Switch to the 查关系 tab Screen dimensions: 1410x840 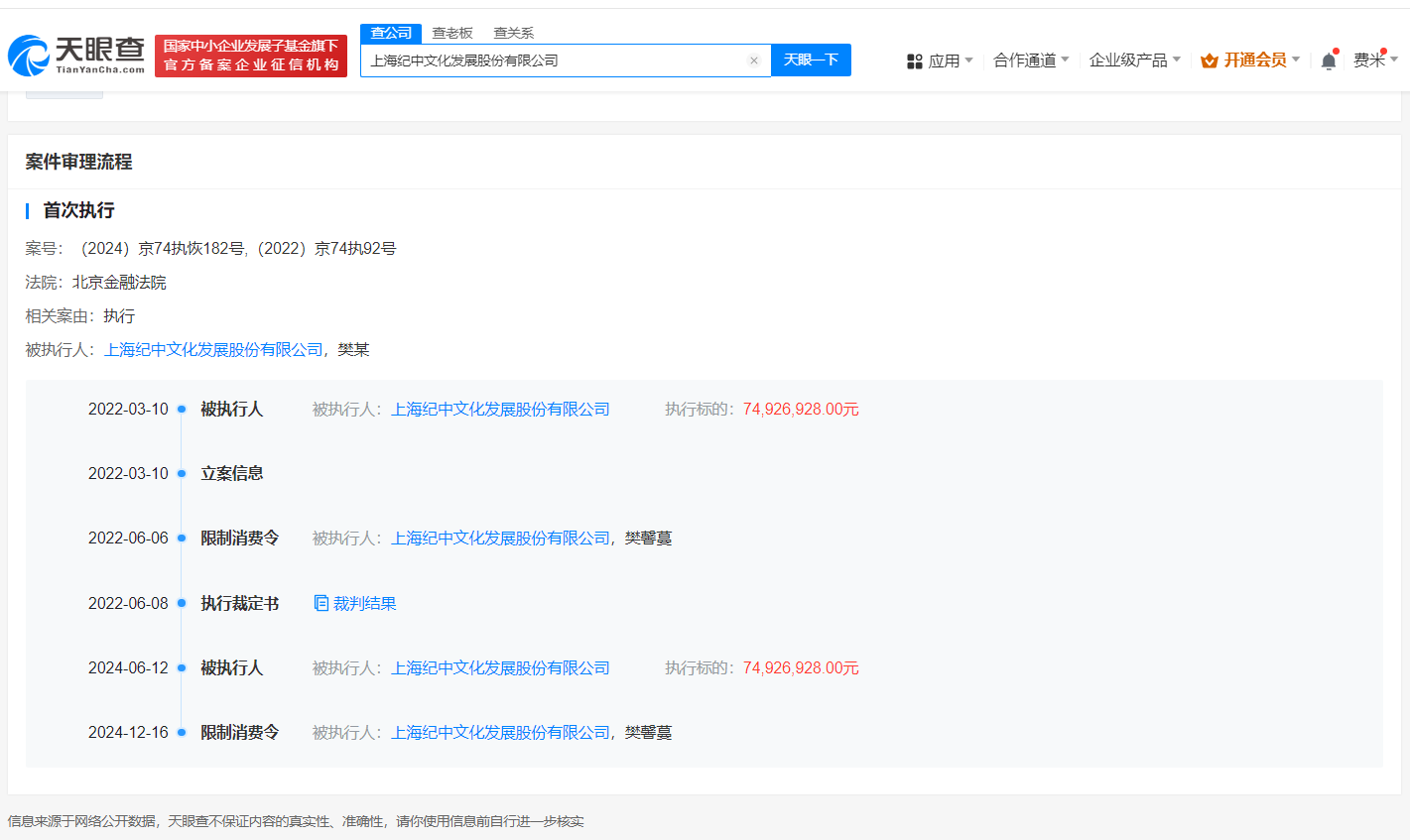click(514, 34)
